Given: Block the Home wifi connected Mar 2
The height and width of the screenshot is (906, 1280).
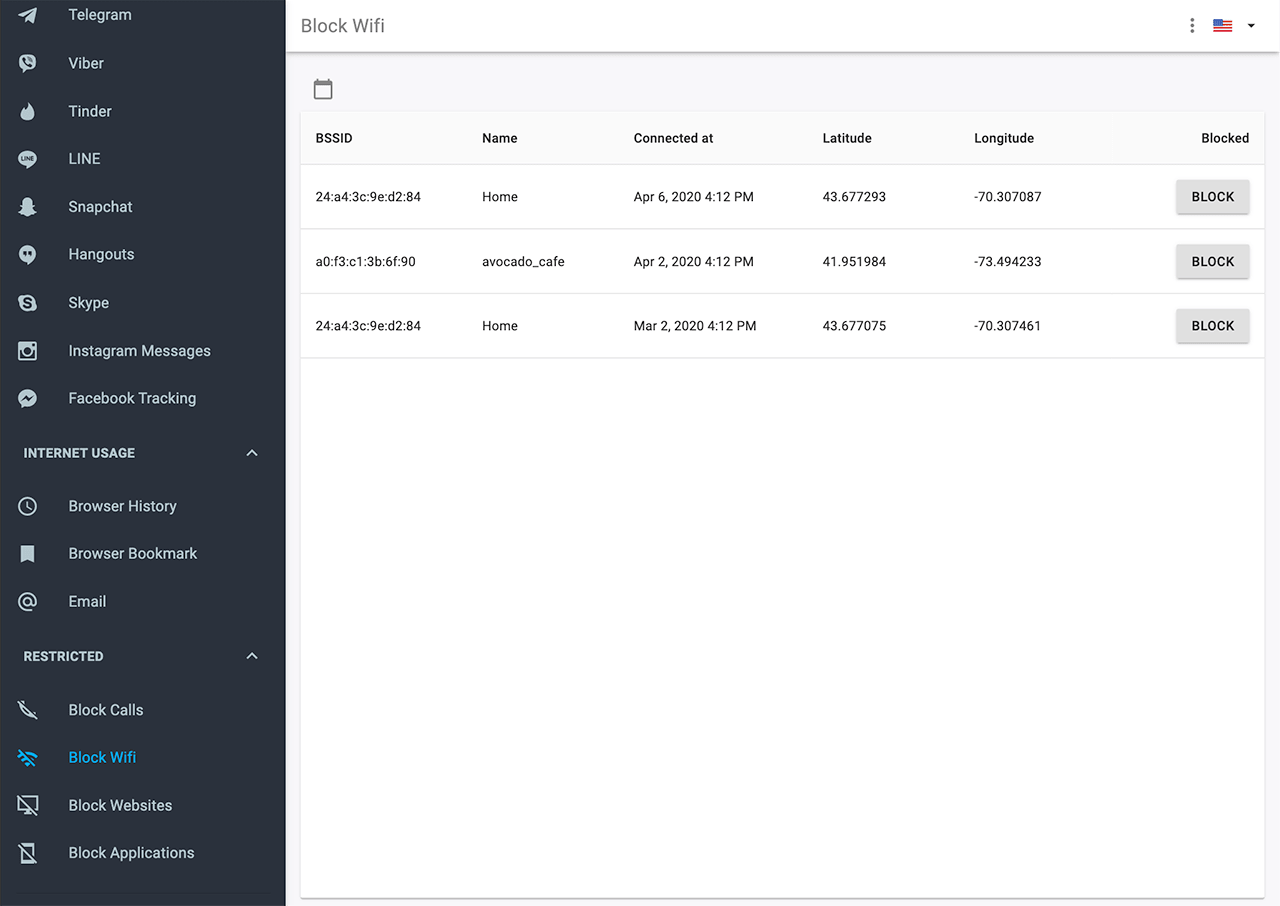Looking at the screenshot, I should pyautogui.click(x=1212, y=326).
